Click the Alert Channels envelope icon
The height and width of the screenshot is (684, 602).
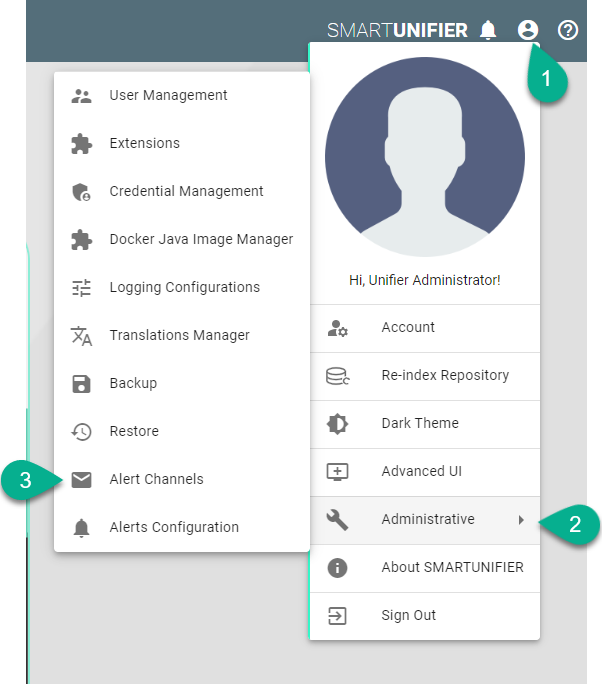click(x=82, y=480)
